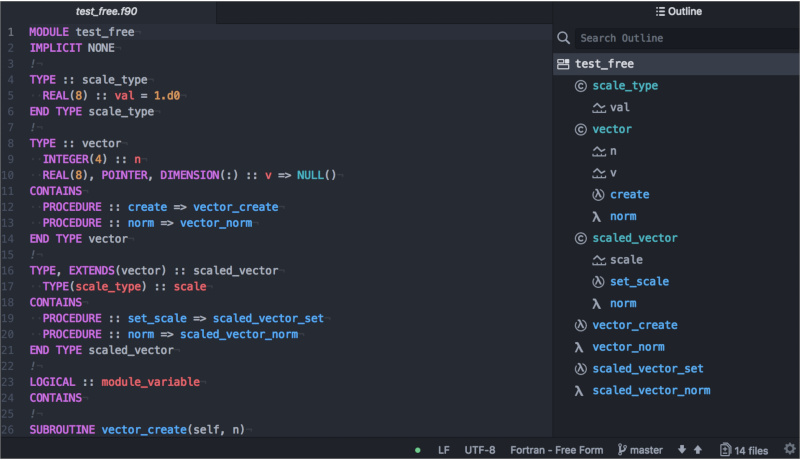Select scaled_vector_set in the outline
Viewport: 800px width, 460px height.
click(x=647, y=369)
